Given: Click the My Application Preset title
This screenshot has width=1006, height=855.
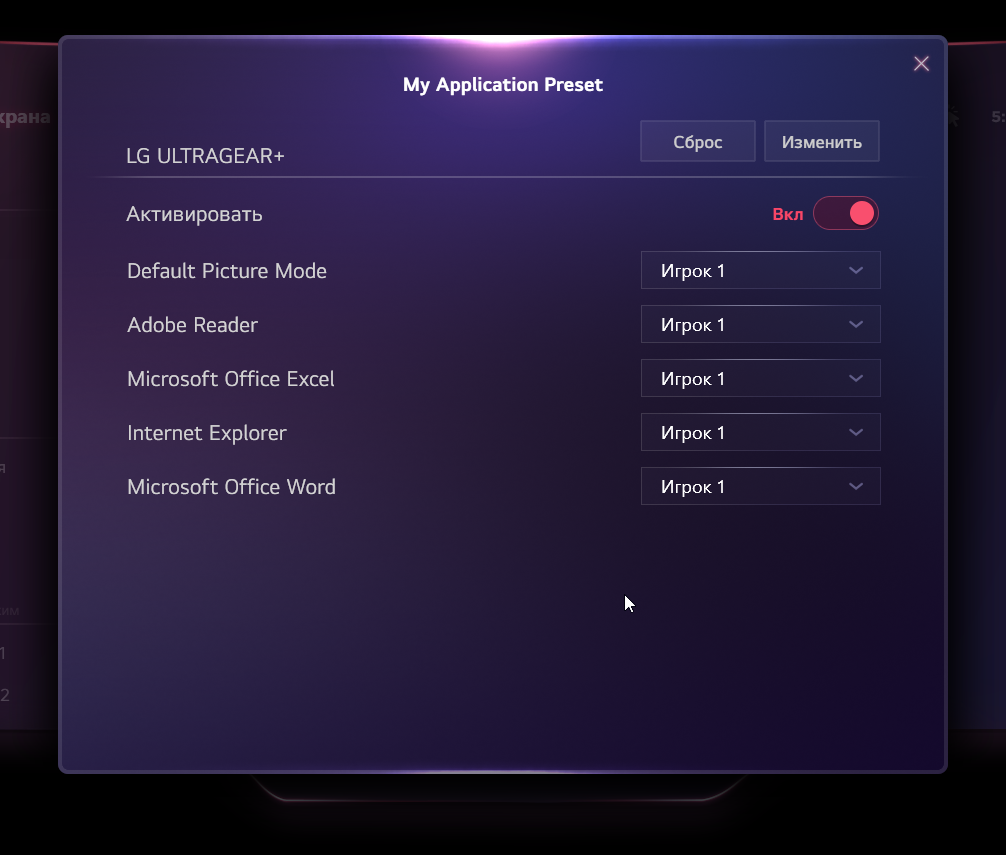Looking at the screenshot, I should 503,85.
